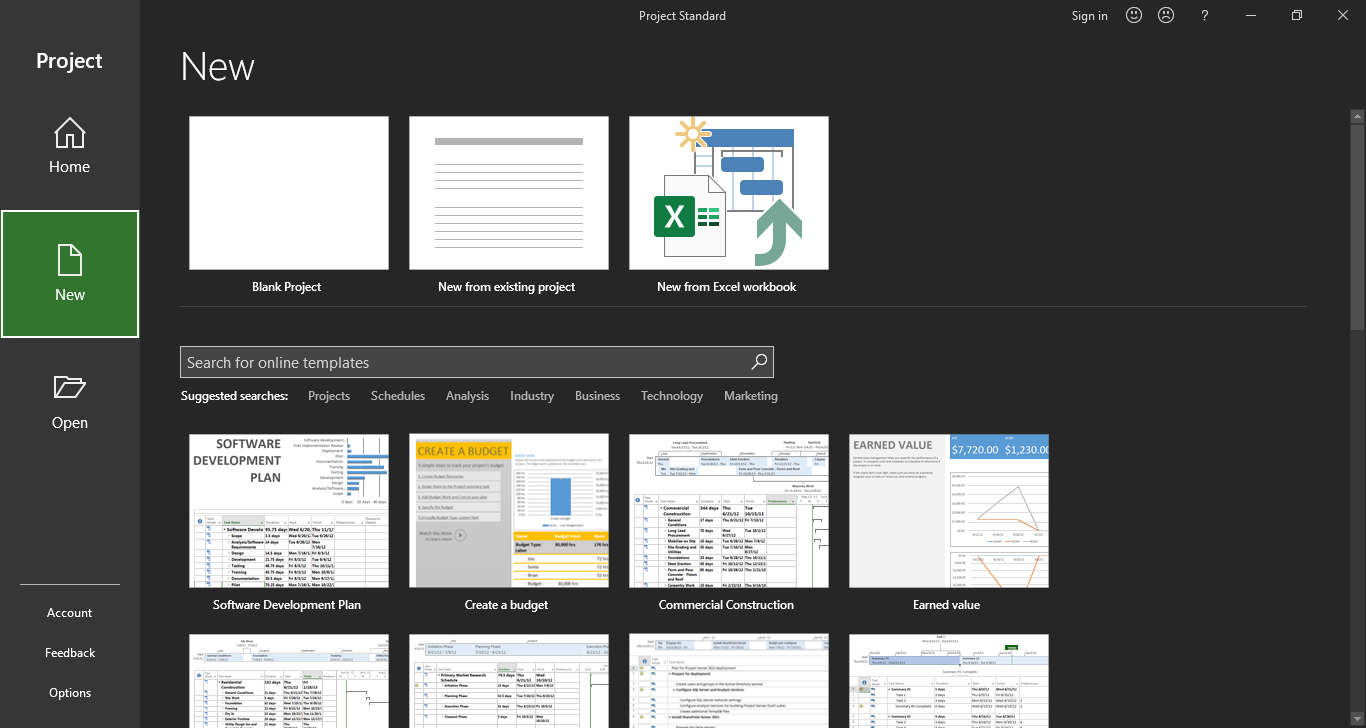Click the scrollbar down arrow
Viewport: 1366px width, 728px height.
click(1357, 719)
